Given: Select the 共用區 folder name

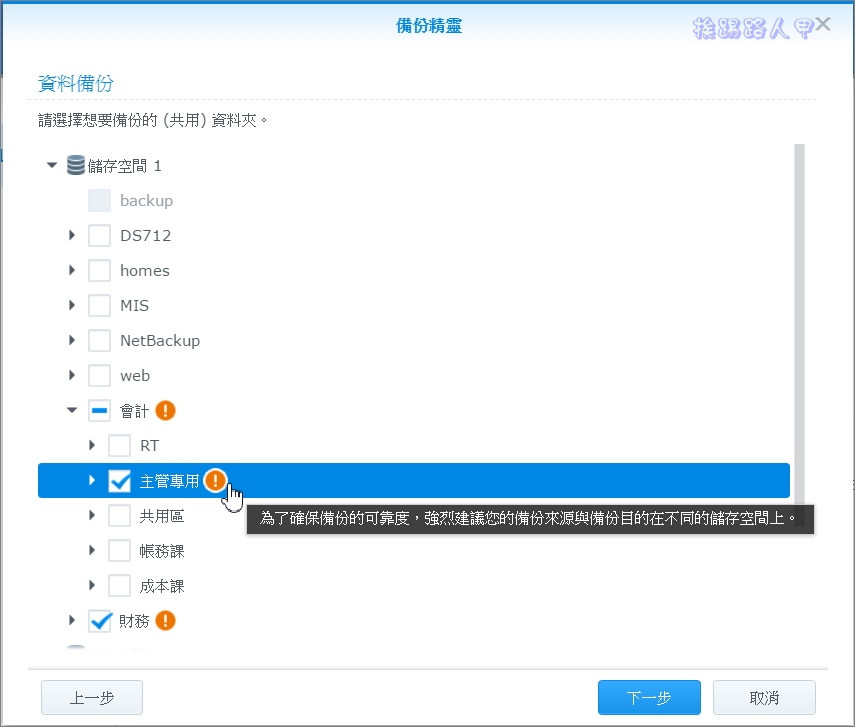Looking at the screenshot, I should point(162,516).
